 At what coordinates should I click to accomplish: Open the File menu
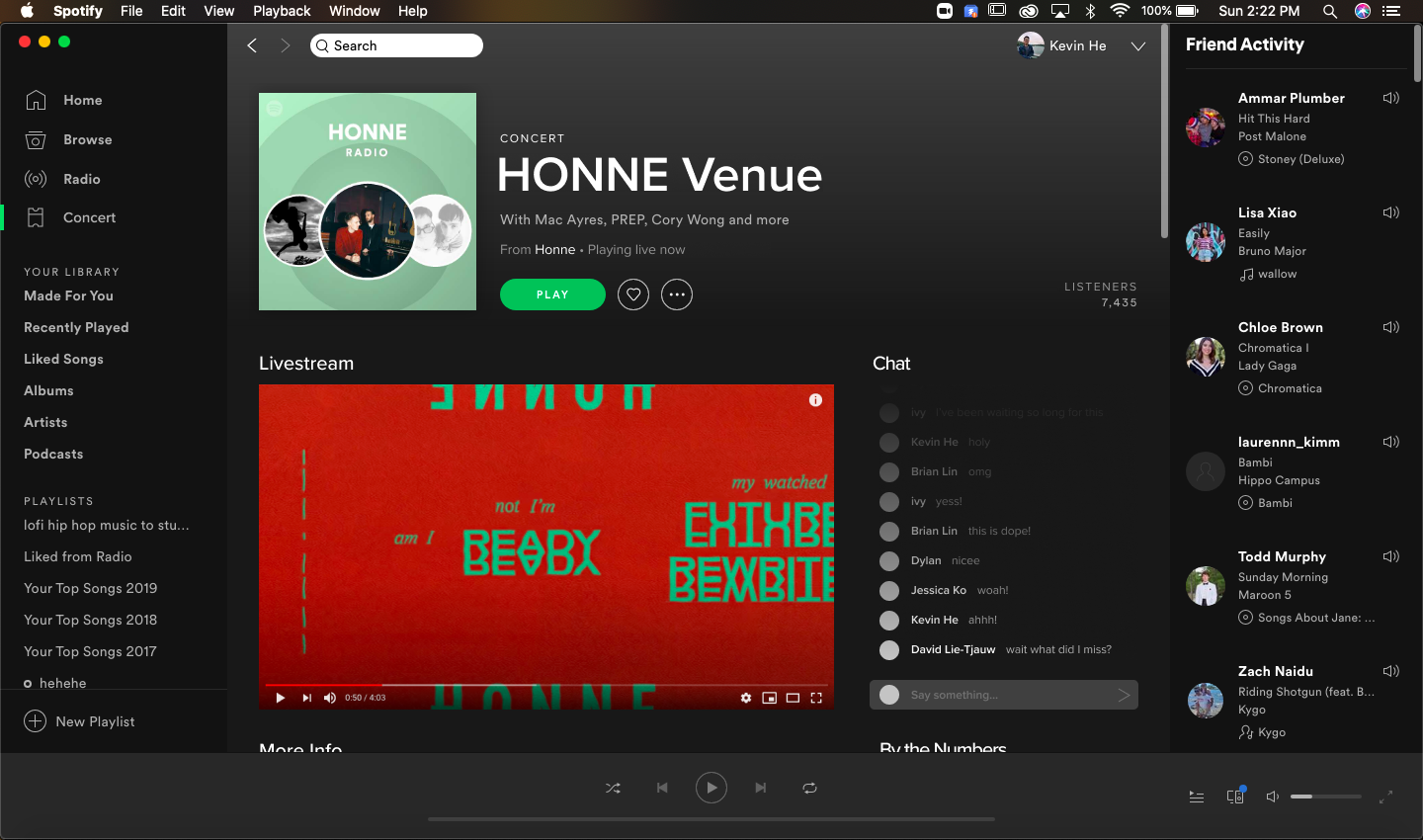pyautogui.click(x=131, y=11)
